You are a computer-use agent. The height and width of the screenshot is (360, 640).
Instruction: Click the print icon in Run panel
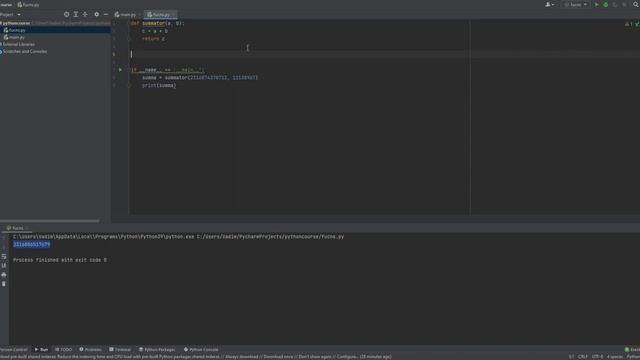pyautogui.click(x=4, y=275)
